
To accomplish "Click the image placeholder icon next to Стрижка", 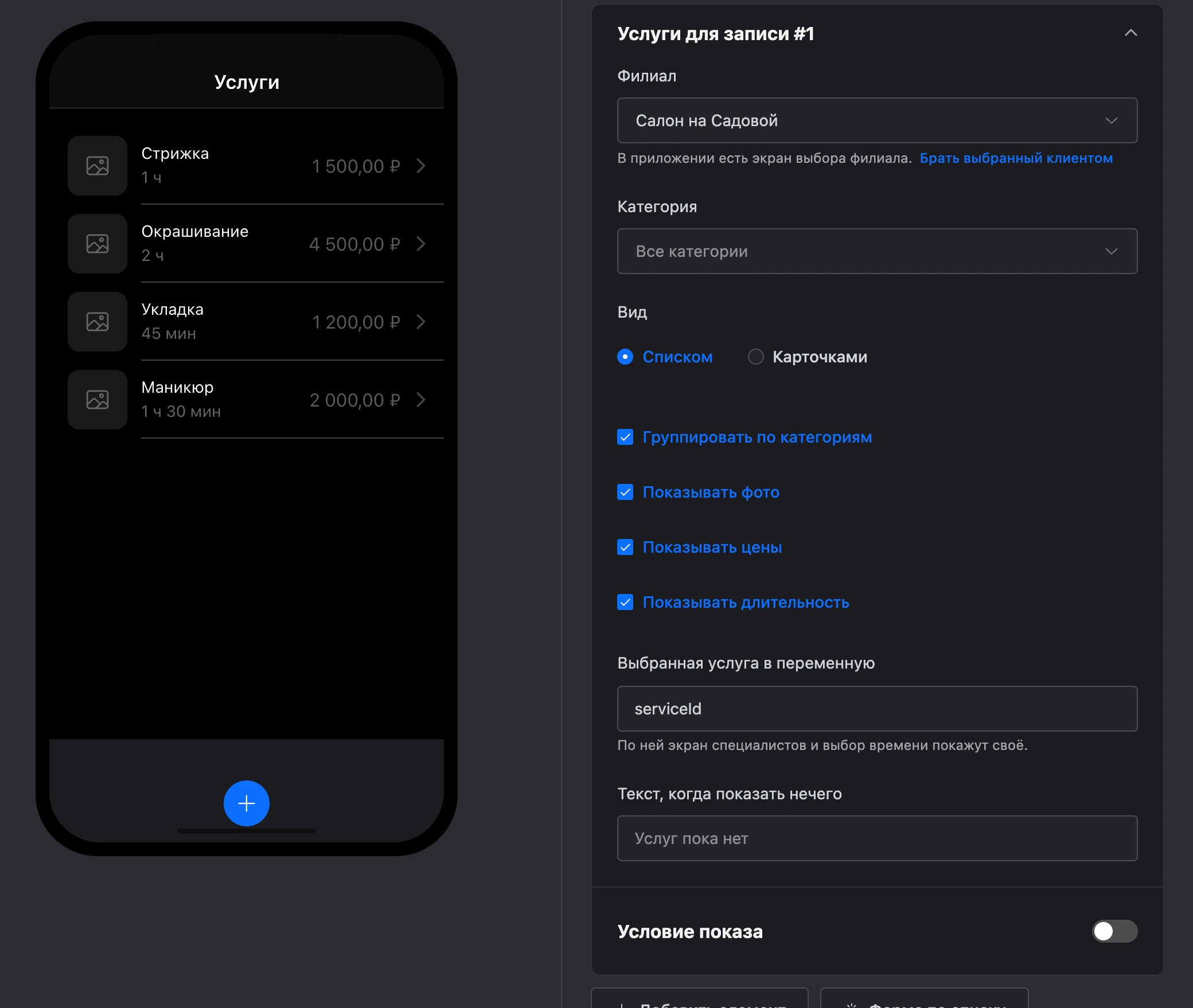I will coord(98,166).
